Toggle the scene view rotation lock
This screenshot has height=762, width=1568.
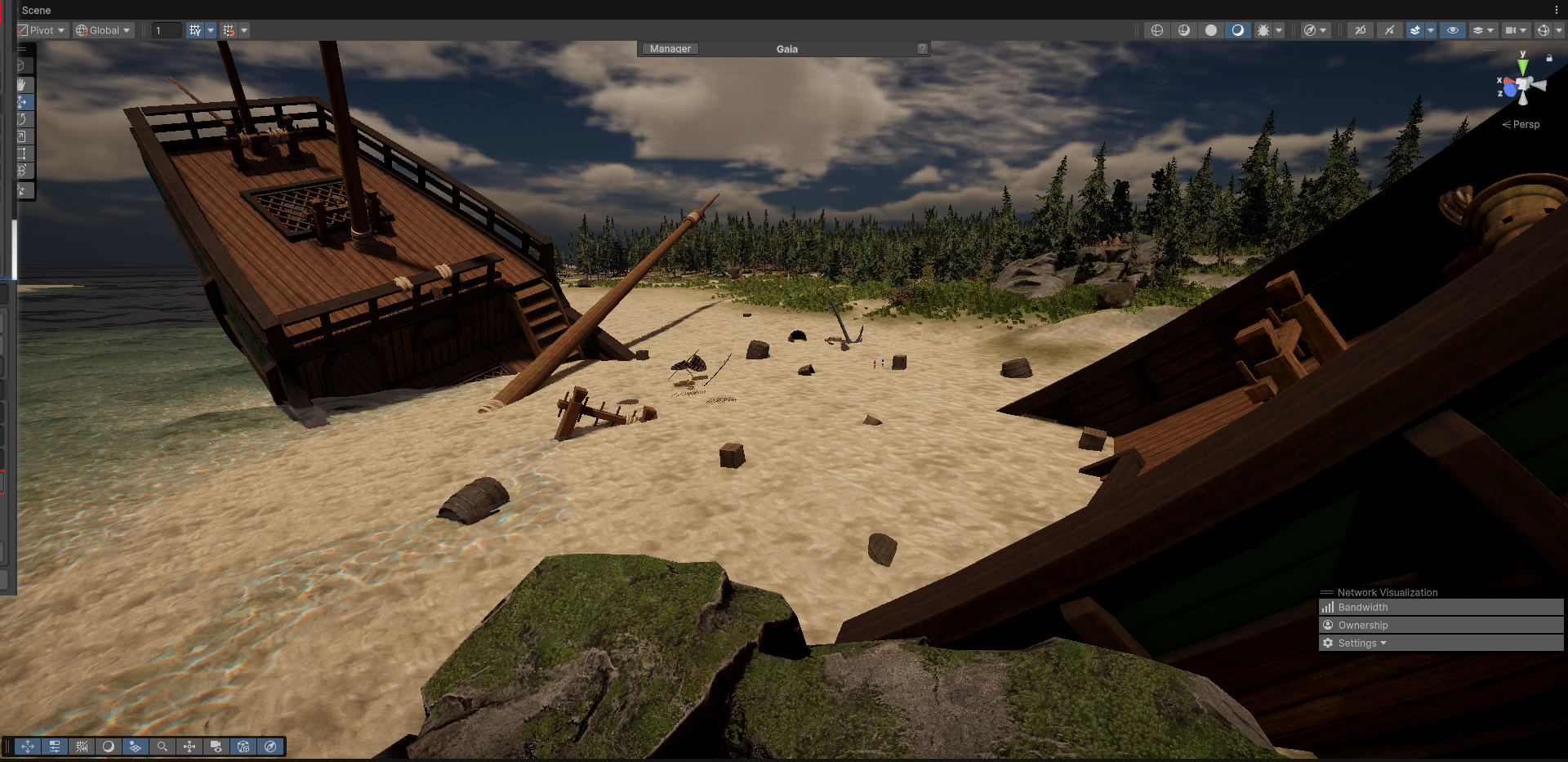coord(1549,58)
